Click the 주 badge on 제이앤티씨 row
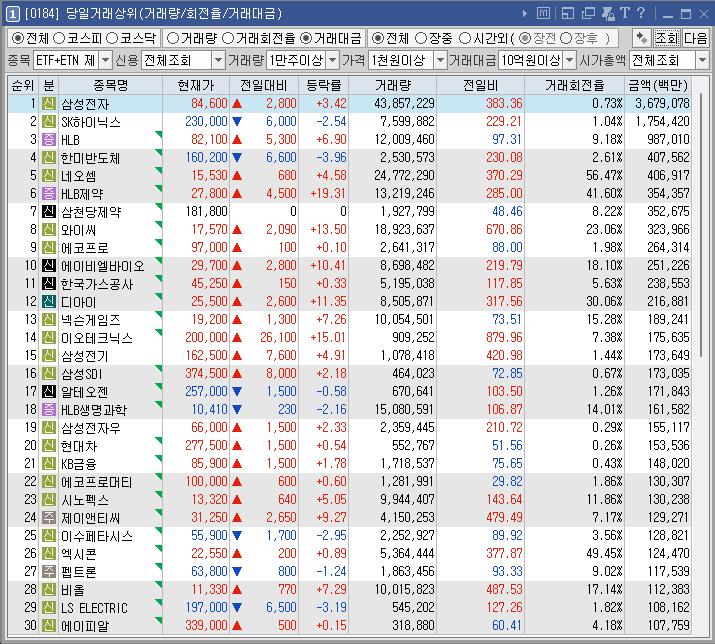This screenshot has height=644, width=715. tap(49, 517)
